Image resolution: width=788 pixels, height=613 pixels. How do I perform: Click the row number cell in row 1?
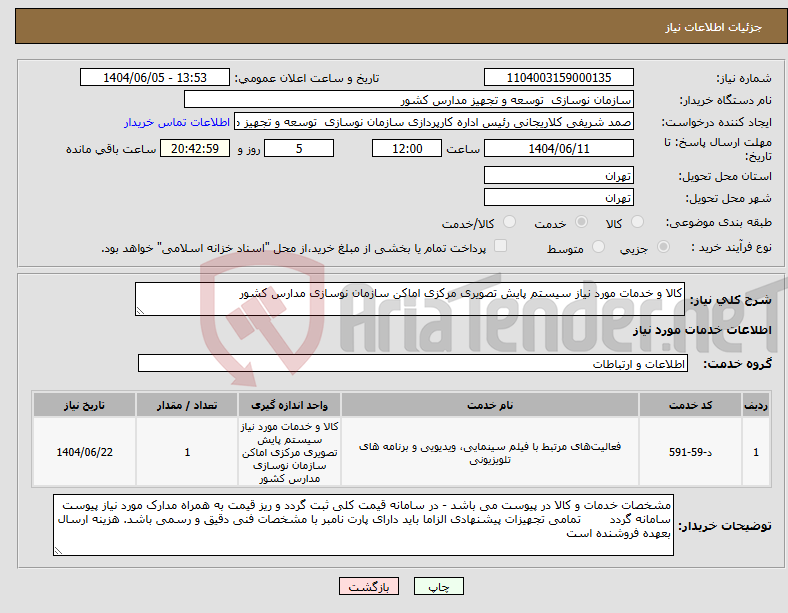click(756, 452)
